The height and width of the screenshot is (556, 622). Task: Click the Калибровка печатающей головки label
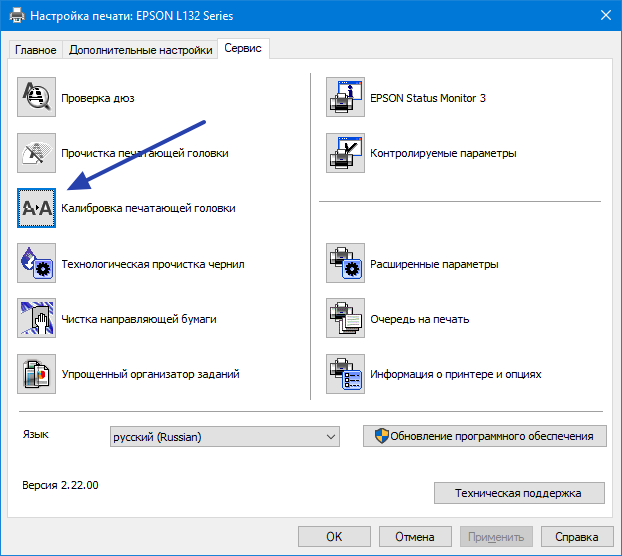148,208
